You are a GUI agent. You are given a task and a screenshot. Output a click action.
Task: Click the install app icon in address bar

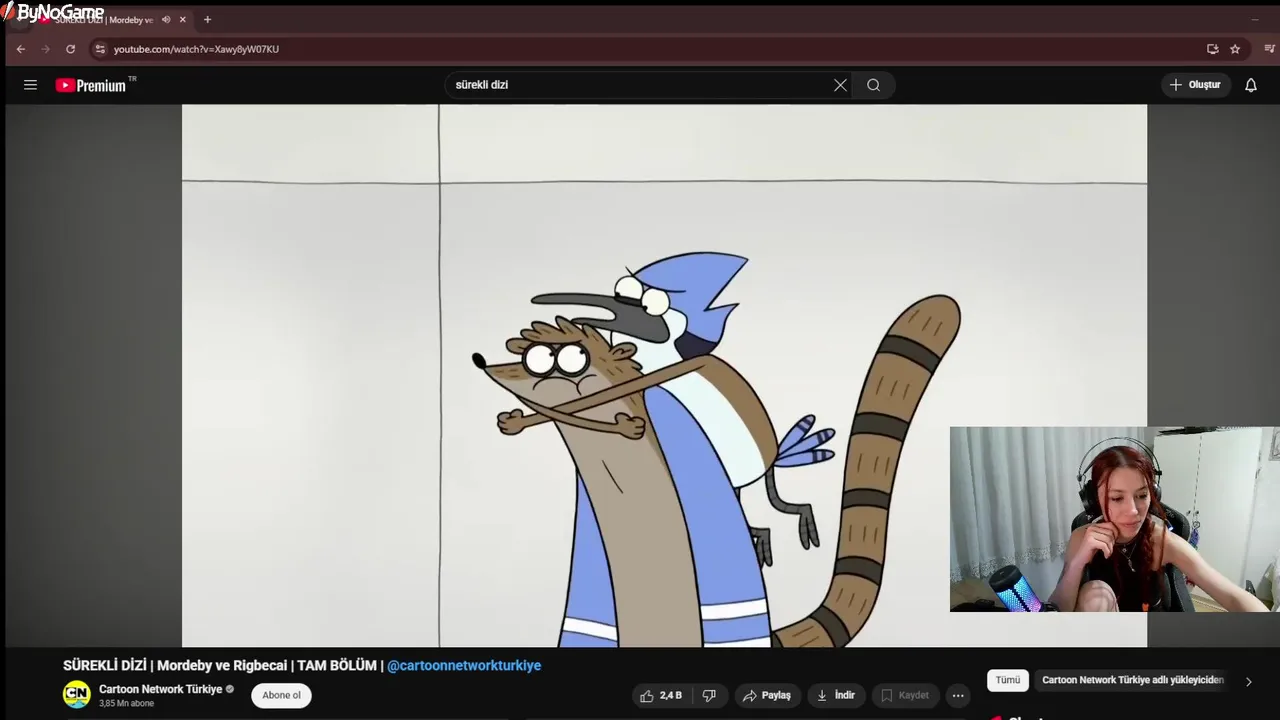tap(1212, 49)
